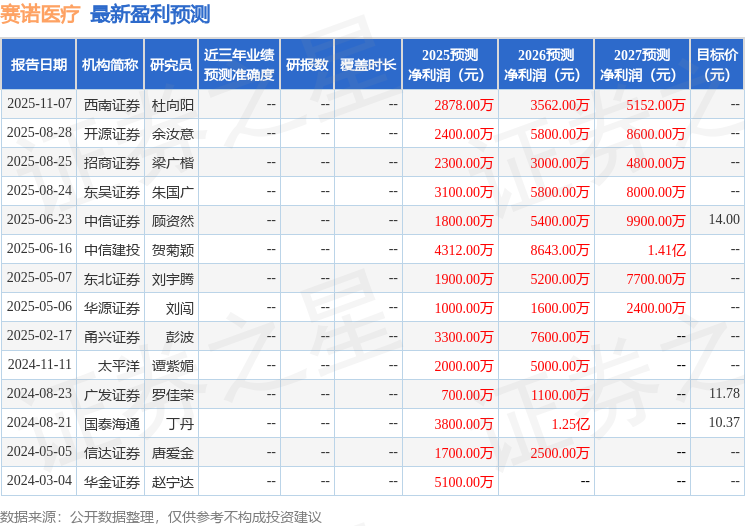Click analyst name 顾资然
Viewport: 745px width, 526px height.
173,221
